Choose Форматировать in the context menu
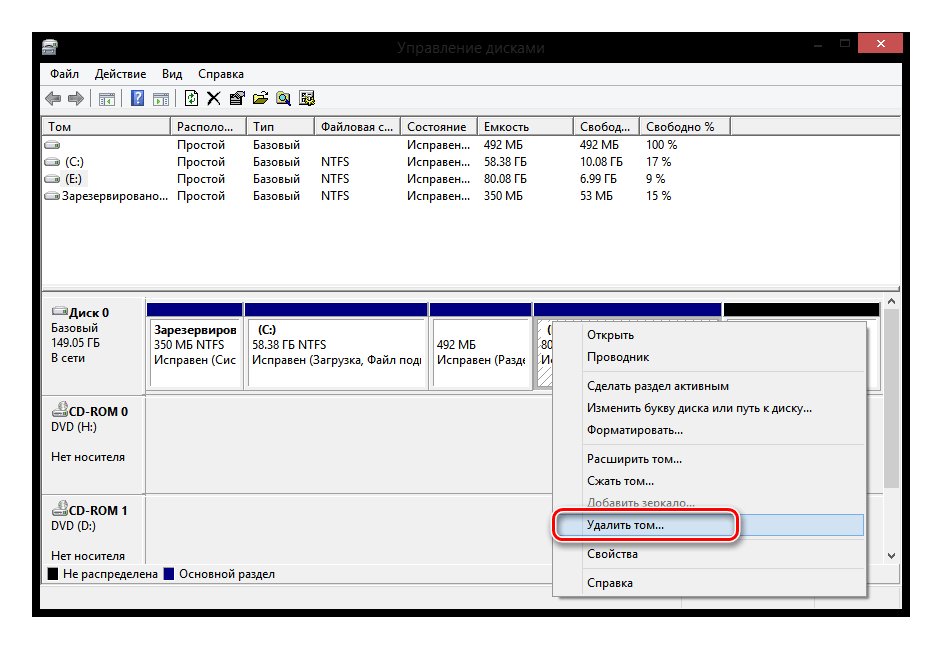 click(x=634, y=430)
